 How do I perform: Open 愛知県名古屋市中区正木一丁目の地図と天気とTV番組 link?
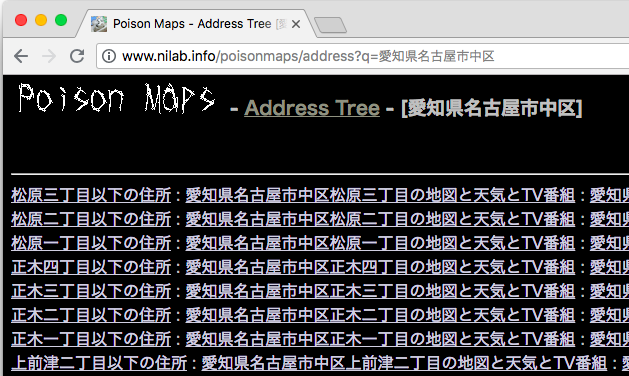pos(380,339)
